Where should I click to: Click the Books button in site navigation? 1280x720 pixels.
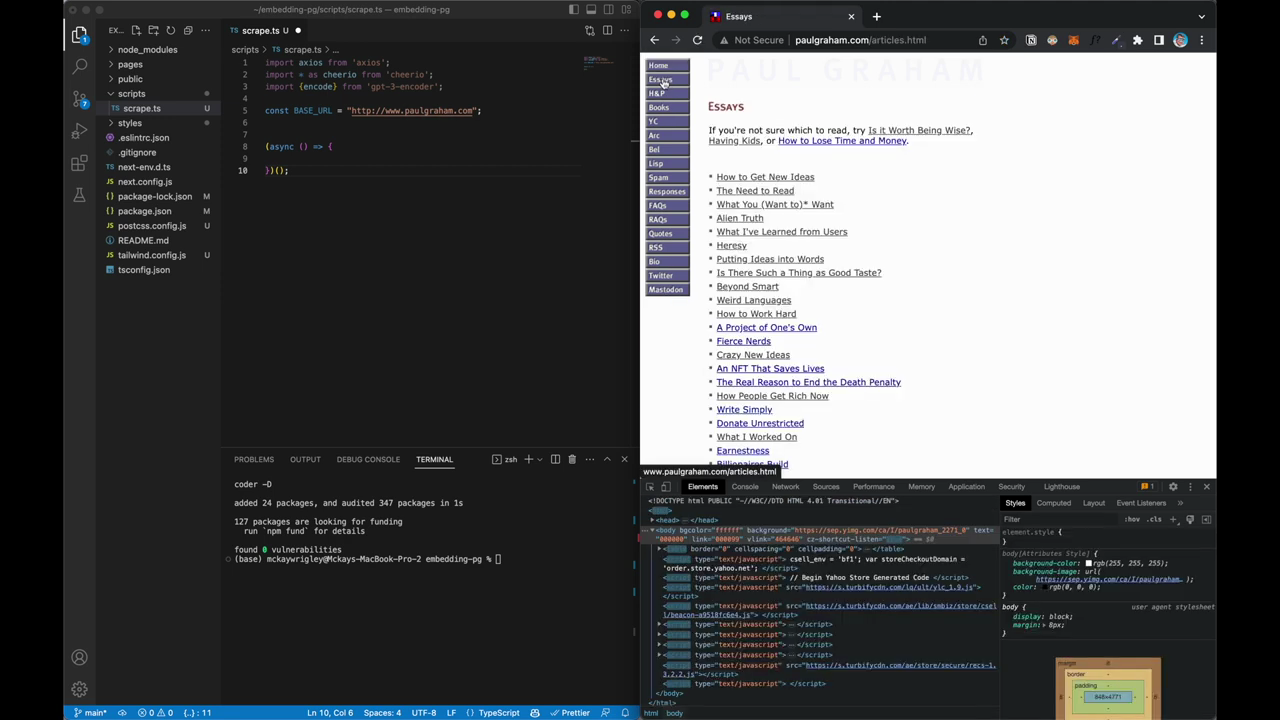(x=667, y=107)
